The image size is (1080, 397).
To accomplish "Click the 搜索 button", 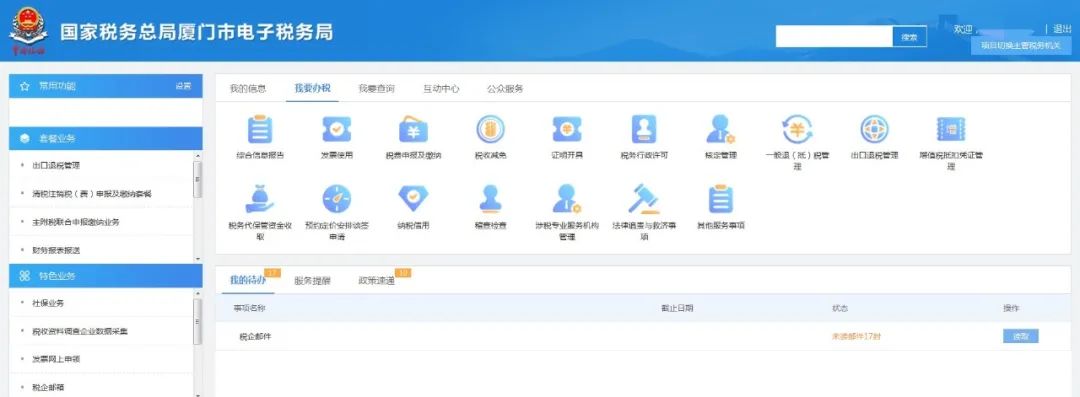I will (909, 37).
